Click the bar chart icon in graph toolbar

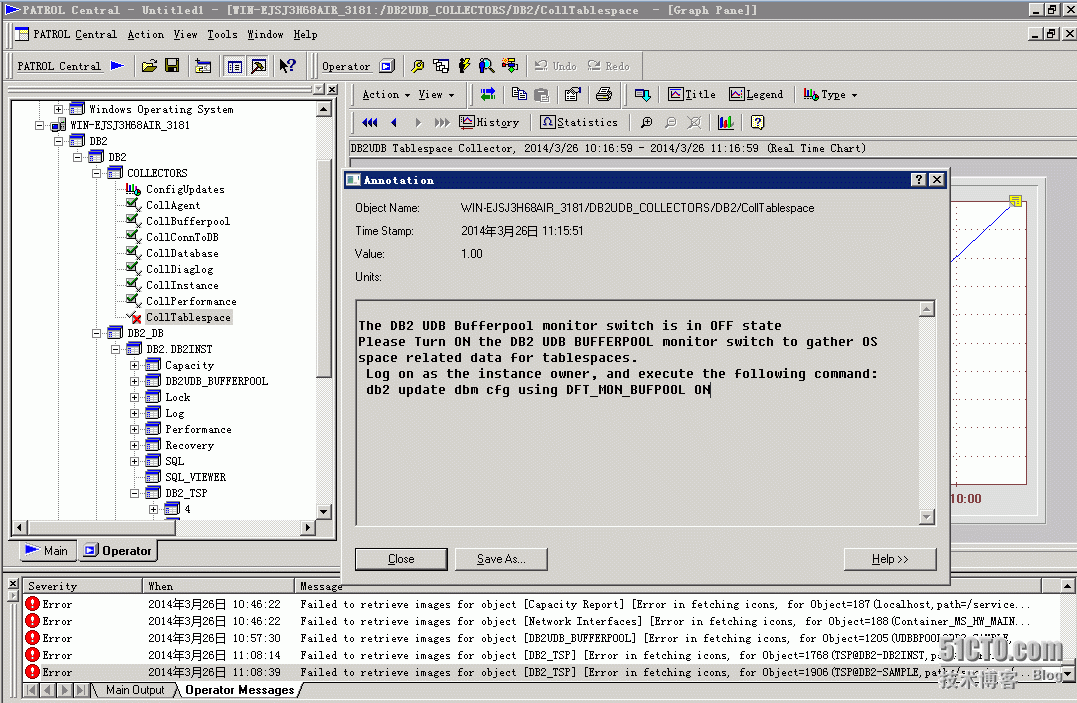click(725, 122)
